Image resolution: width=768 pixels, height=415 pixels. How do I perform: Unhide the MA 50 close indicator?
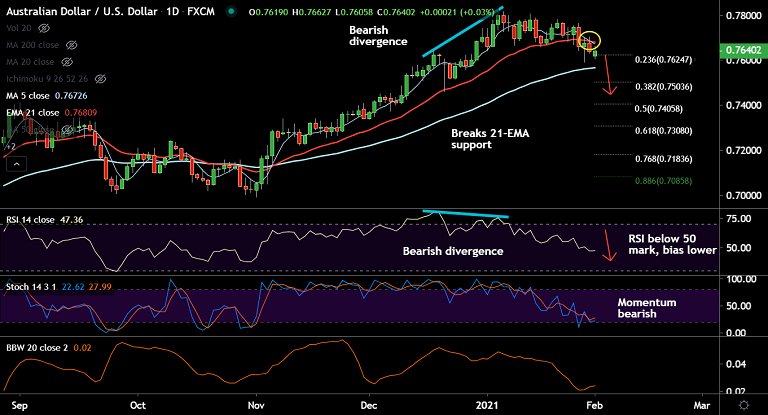[67, 130]
